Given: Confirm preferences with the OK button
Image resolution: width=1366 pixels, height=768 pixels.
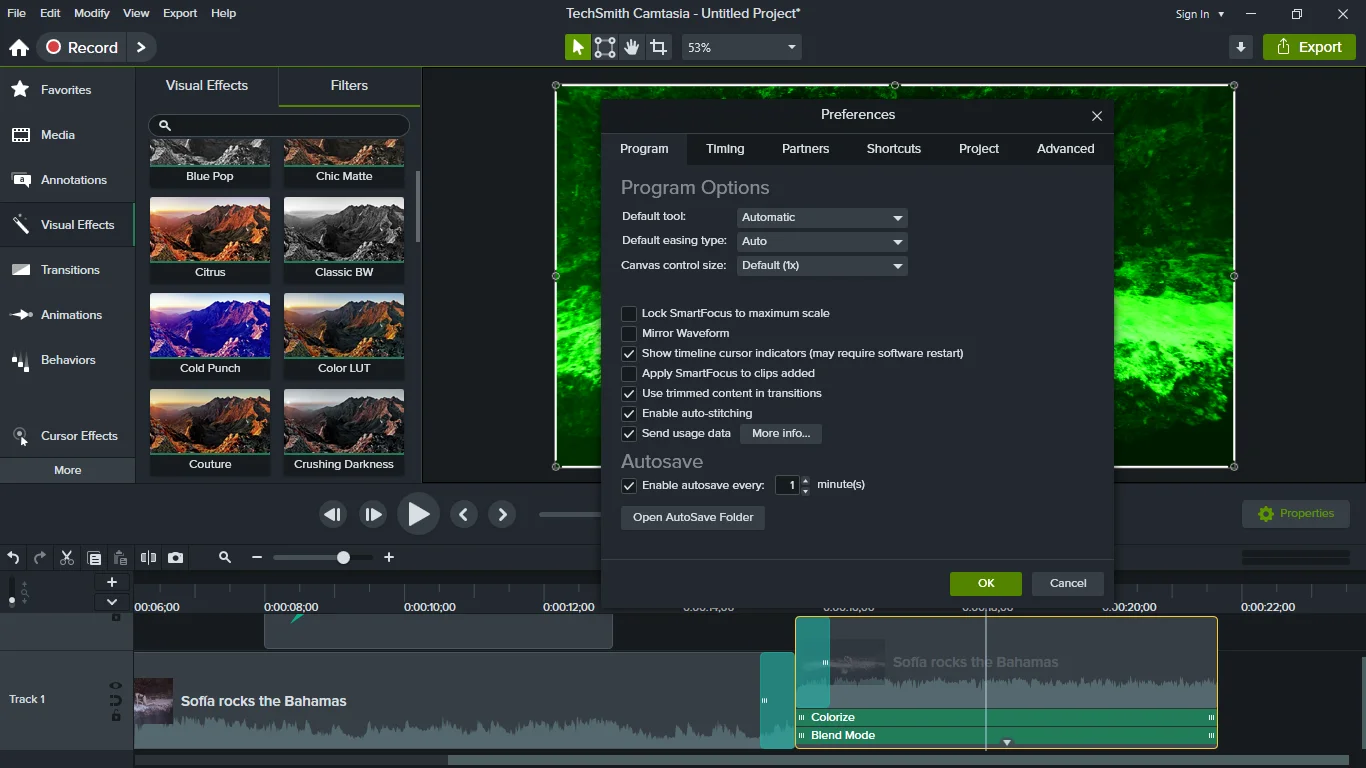Looking at the screenshot, I should click(985, 583).
